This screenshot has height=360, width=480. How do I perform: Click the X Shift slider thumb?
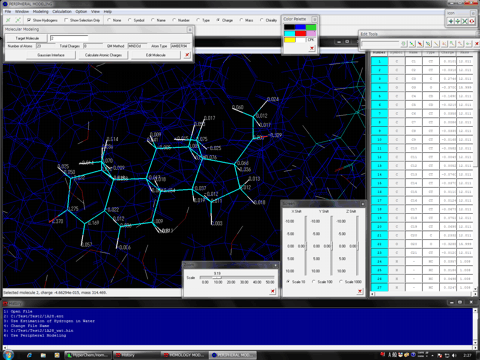point(305,246)
